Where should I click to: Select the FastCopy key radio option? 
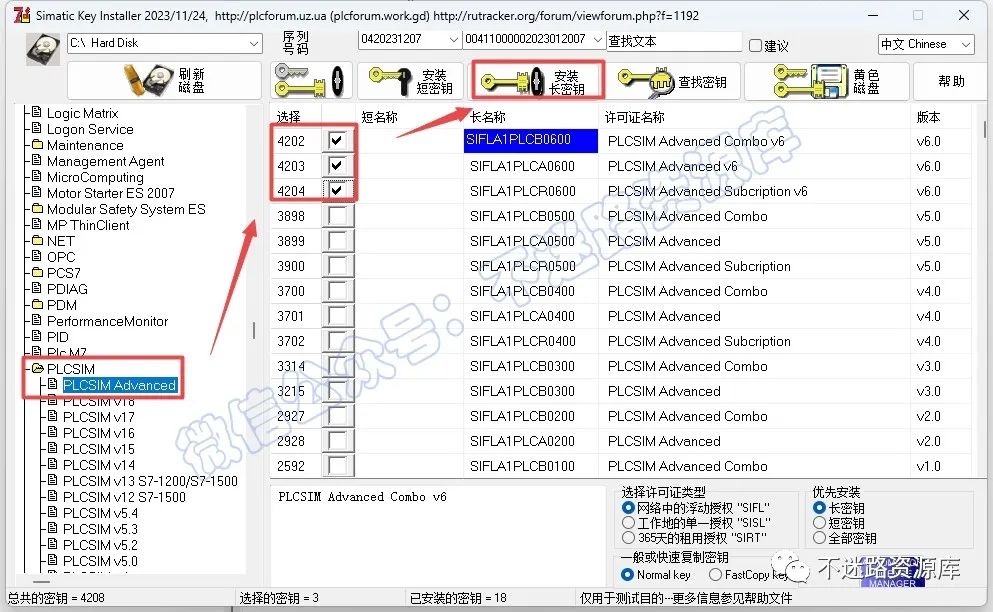715,575
